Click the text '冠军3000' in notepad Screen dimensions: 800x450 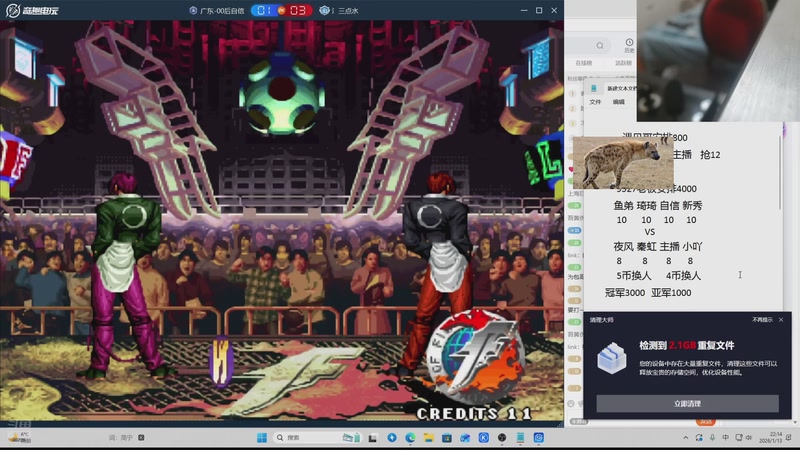point(624,293)
